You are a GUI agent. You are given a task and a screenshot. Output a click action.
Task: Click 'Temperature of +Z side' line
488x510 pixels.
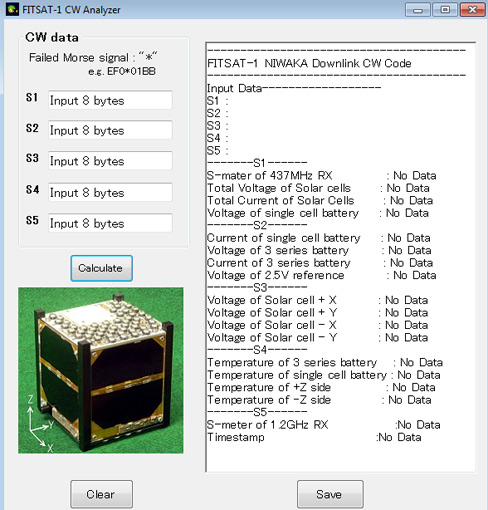pos(321,388)
